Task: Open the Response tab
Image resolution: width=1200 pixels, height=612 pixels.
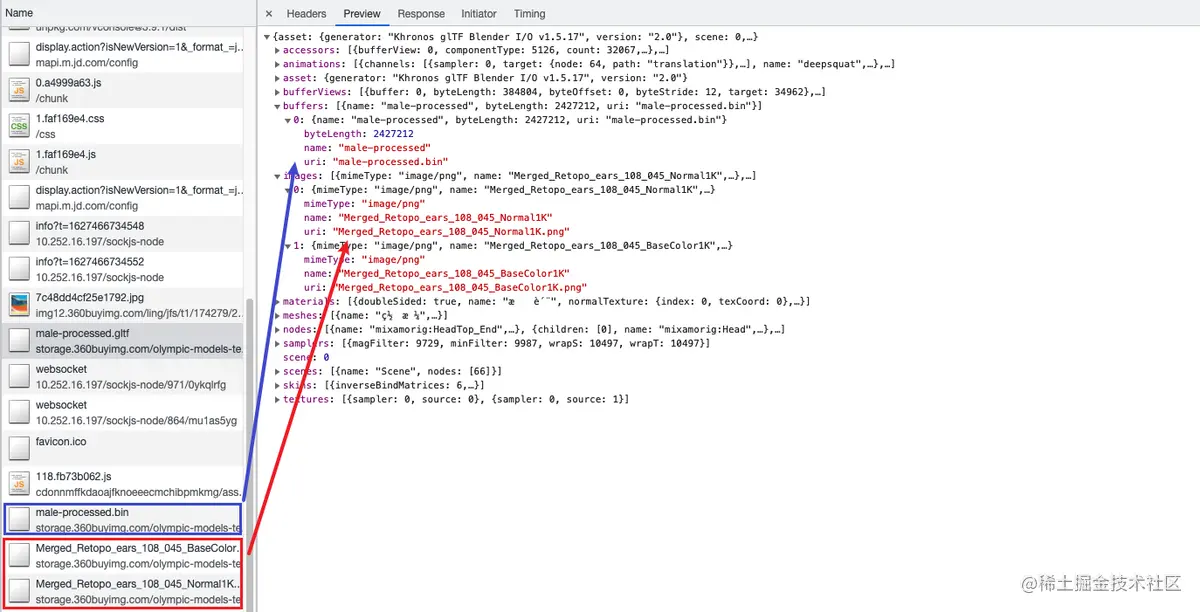Action: coord(421,14)
